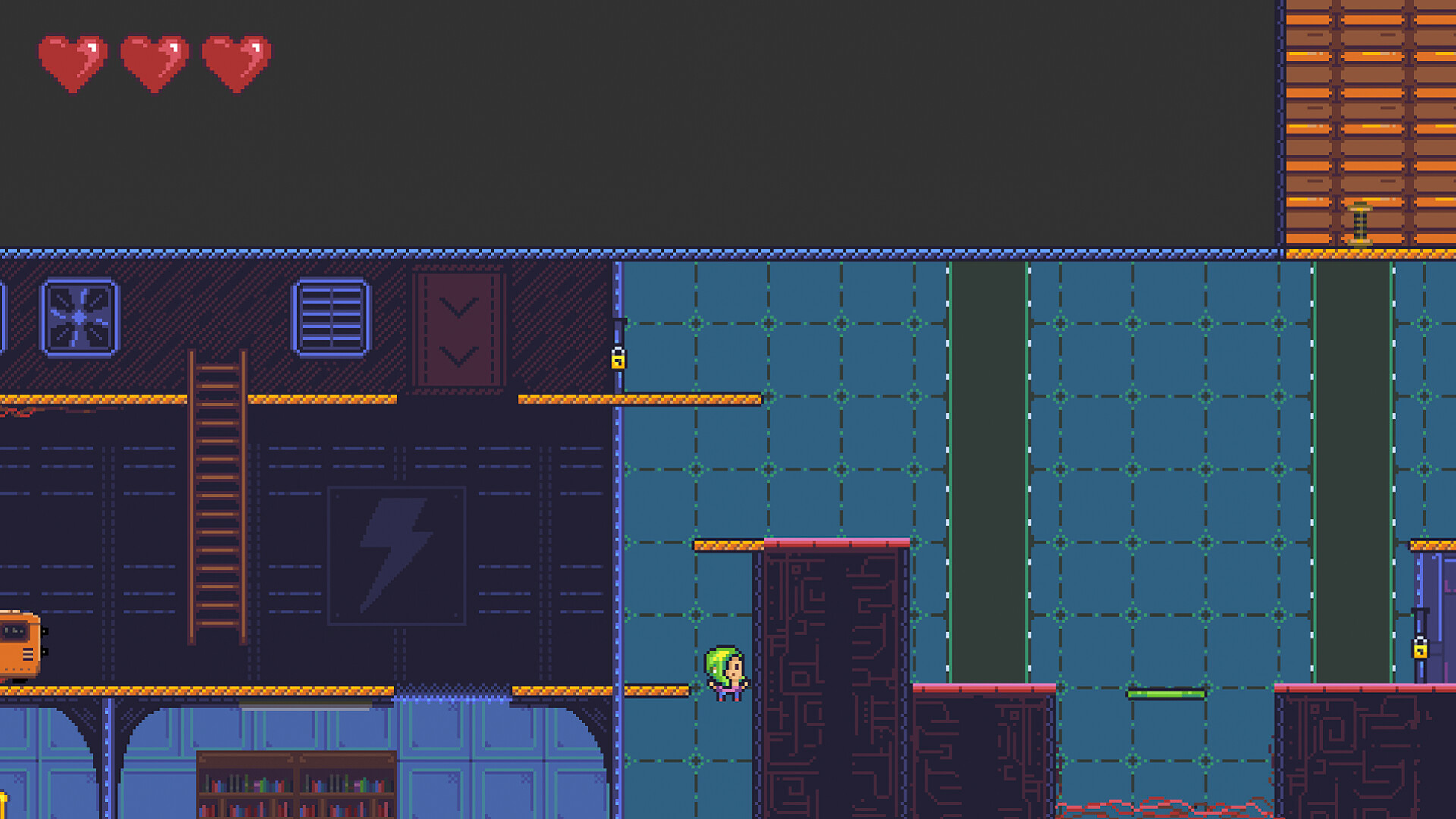
Task: Click the yellow valve atop the orange tower
Action: [x=1360, y=222]
